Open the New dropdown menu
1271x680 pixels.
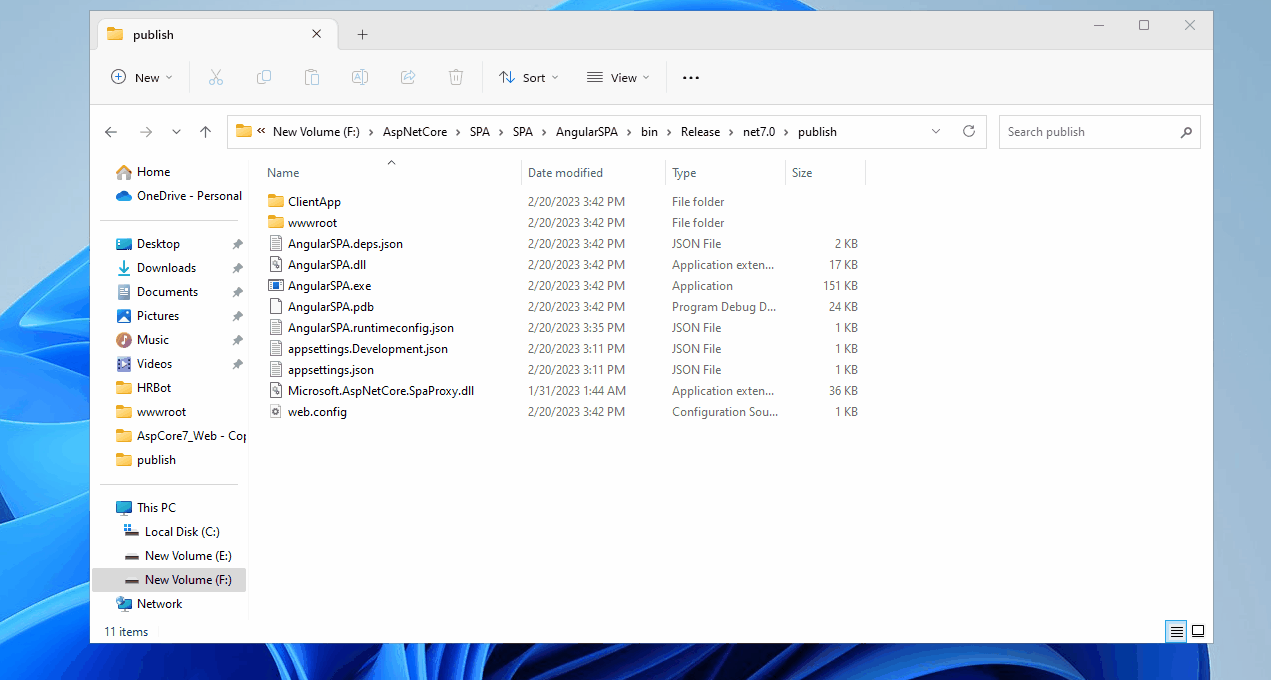point(142,77)
